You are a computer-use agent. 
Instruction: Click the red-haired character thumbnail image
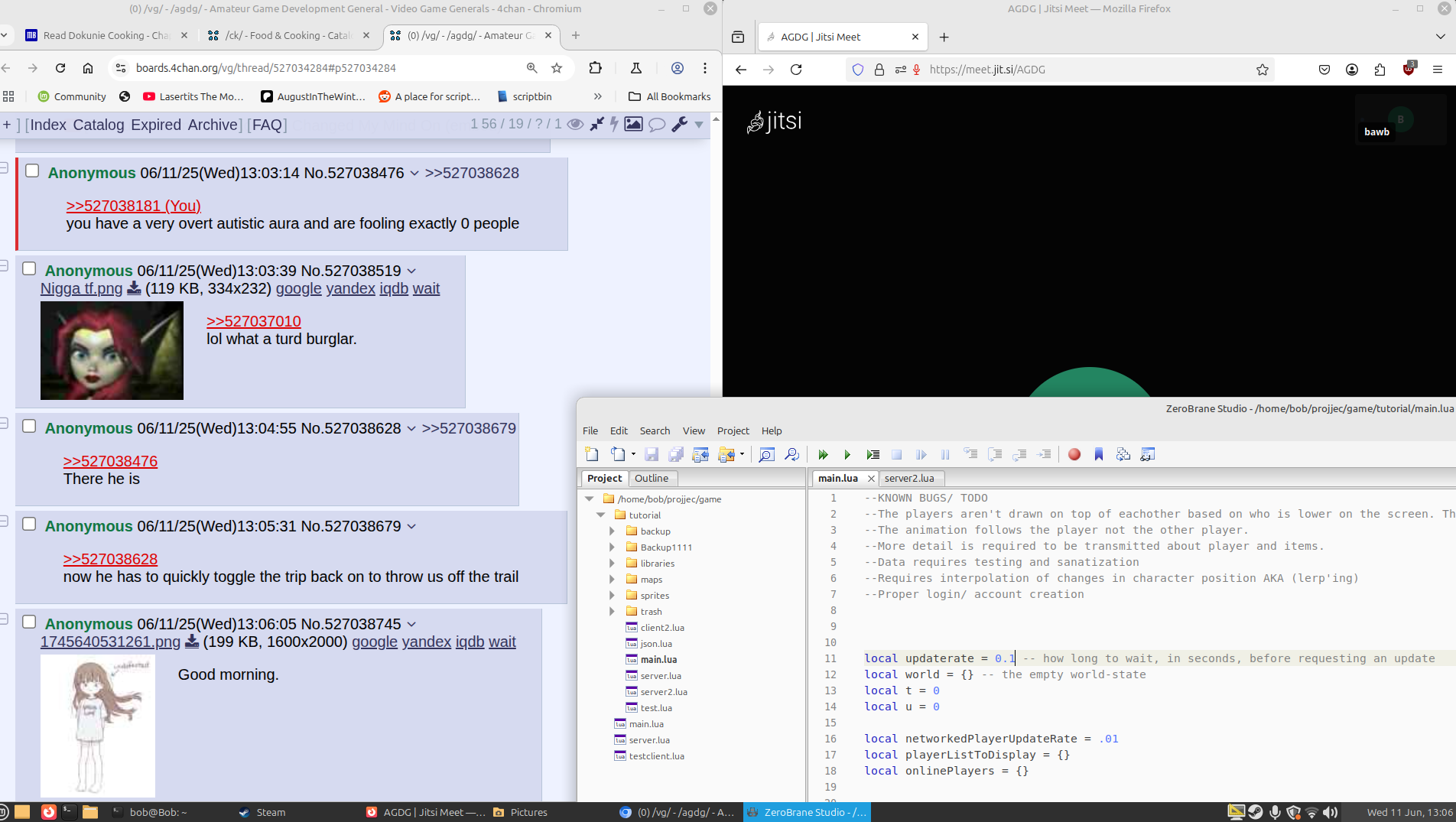click(x=112, y=350)
